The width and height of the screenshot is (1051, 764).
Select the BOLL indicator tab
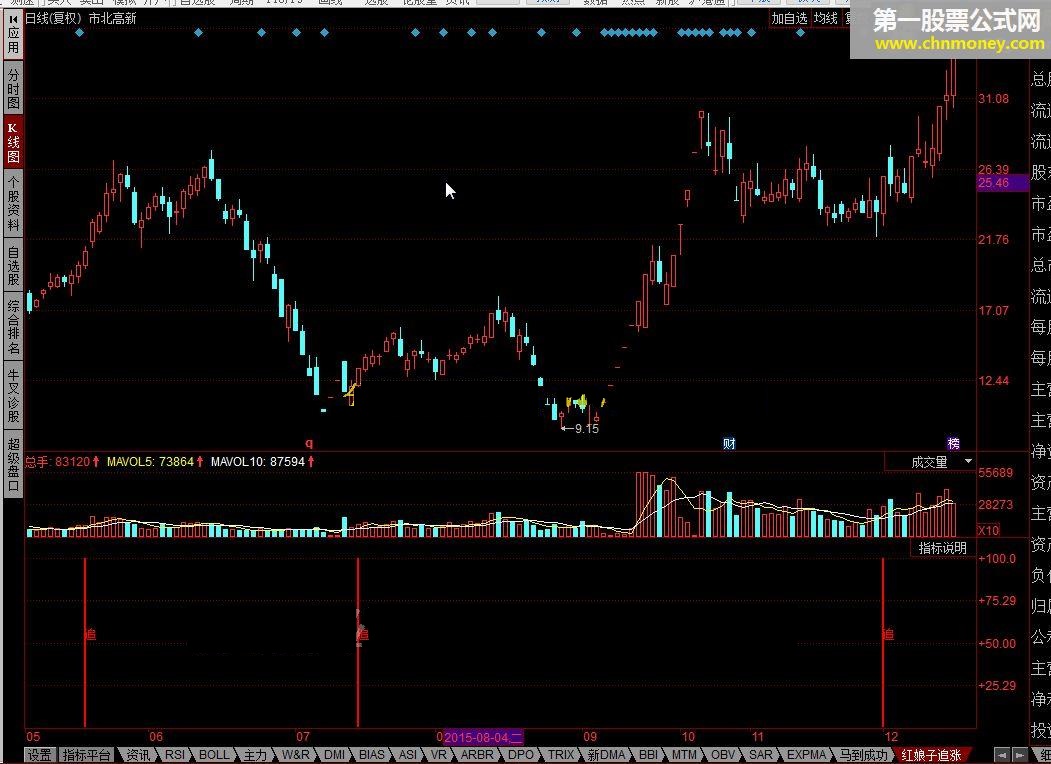click(x=214, y=755)
